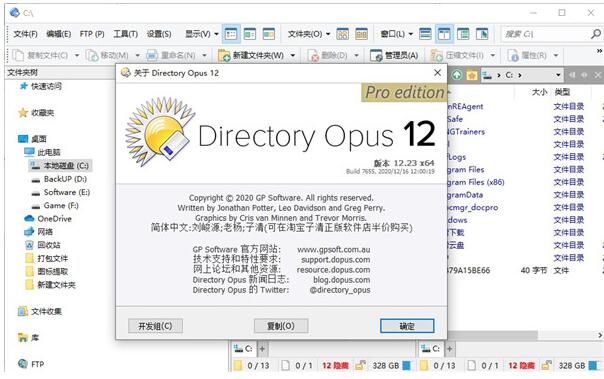This screenshot has width=604, height=379.
Task: Open the 显示(V) dropdown menu
Action: (x=201, y=34)
